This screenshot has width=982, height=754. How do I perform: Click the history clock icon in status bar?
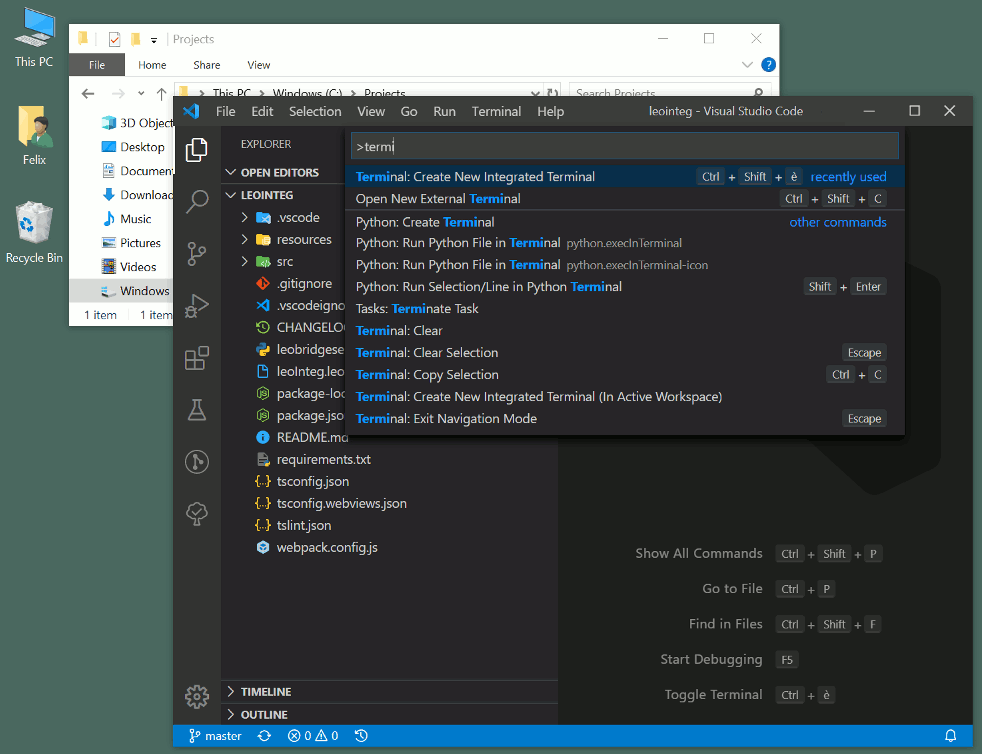[361, 736]
